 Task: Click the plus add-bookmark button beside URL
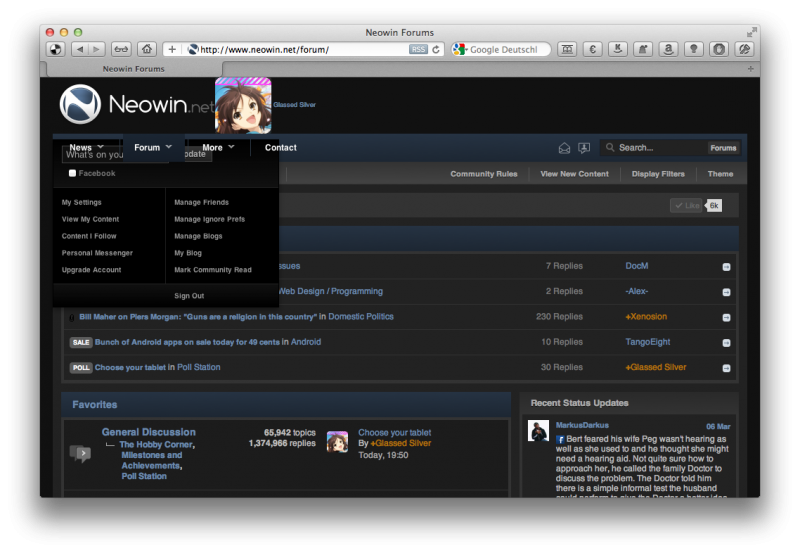[172, 49]
